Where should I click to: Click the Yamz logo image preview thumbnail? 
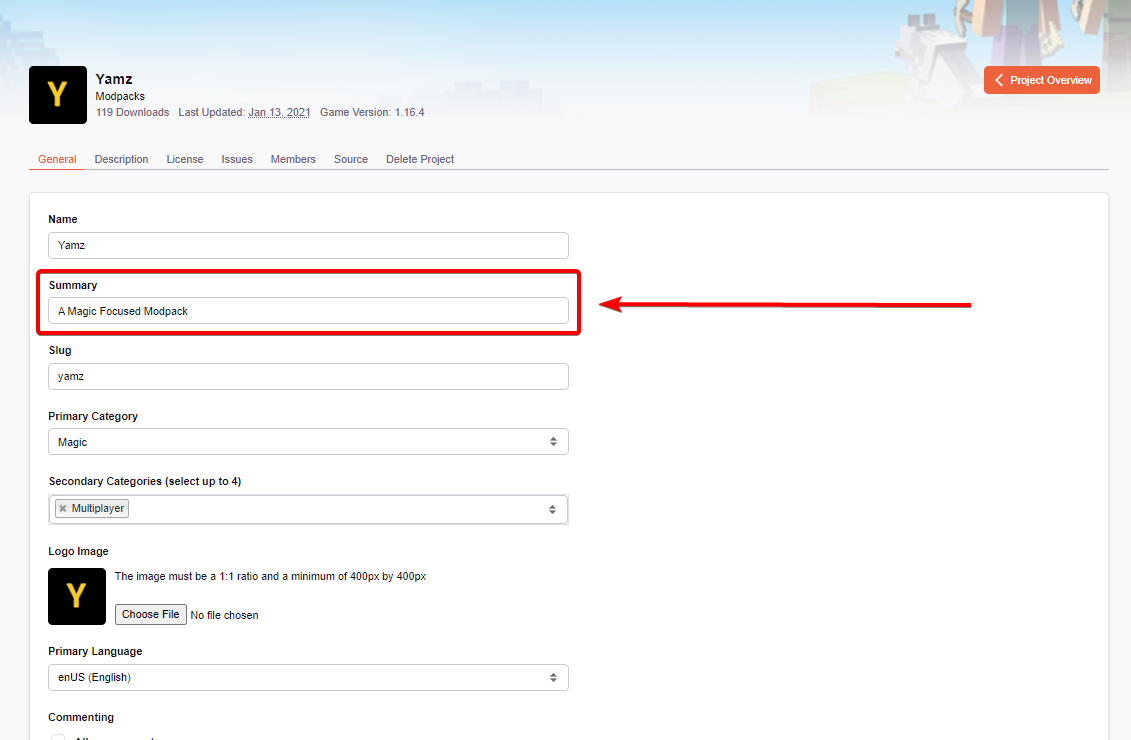[x=77, y=596]
